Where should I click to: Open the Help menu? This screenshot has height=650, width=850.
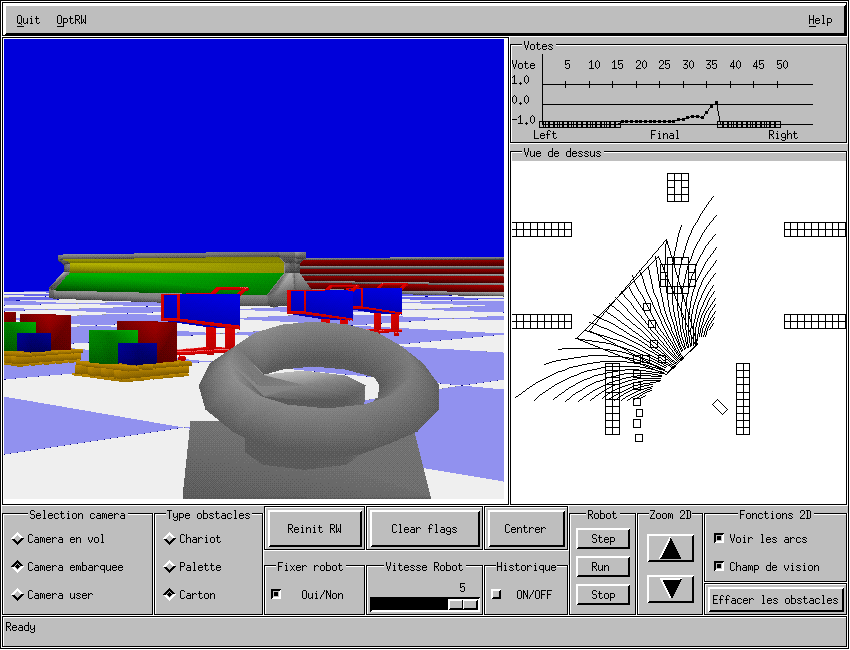tap(819, 20)
